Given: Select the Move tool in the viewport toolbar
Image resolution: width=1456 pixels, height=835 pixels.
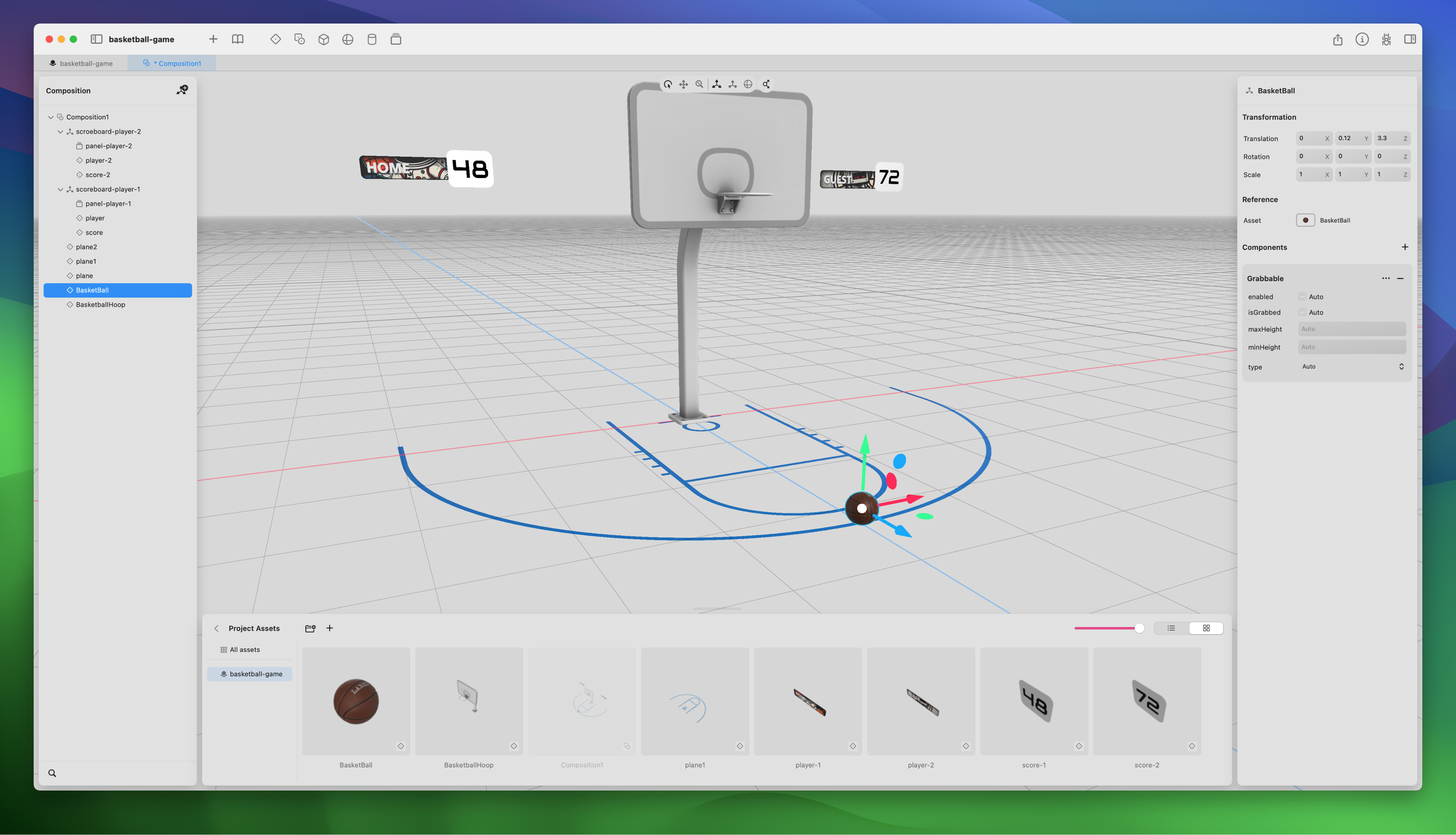Looking at the screenshot, I should point(684,84).
